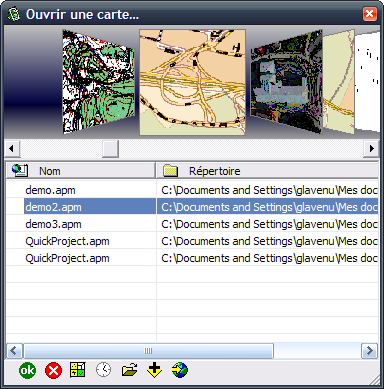This screenshot has width=384, height=389.
Task: Sort list by Répertoire column header
Action: pyautogui.click(x=267, y=171)
